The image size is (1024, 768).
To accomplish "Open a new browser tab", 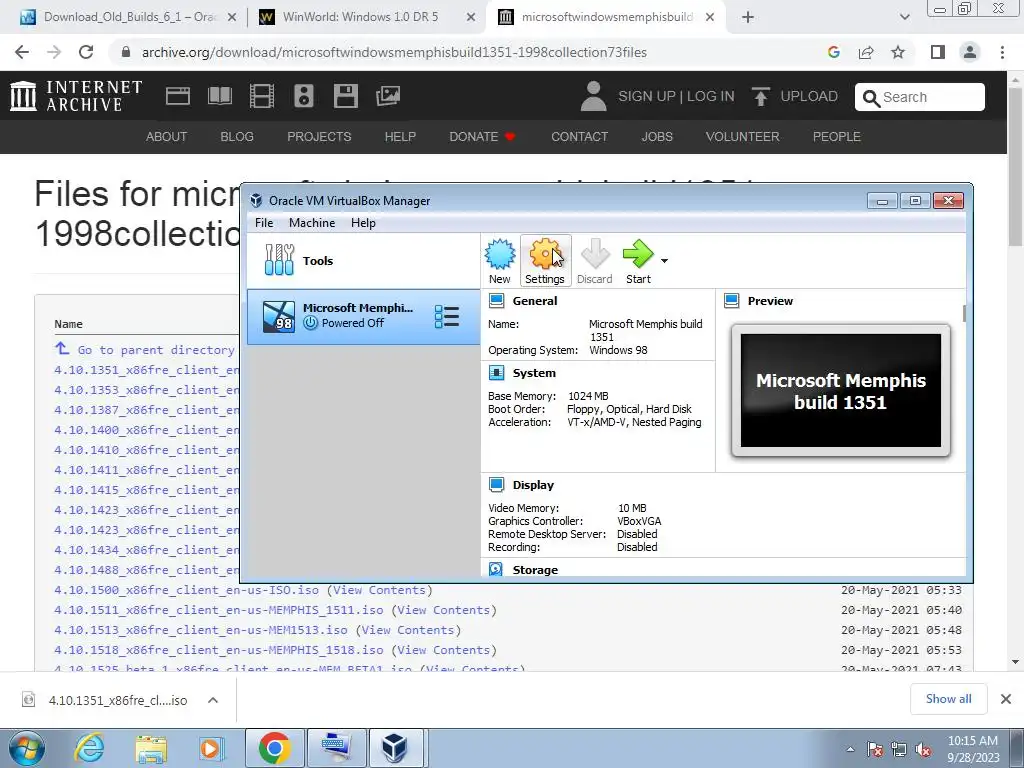I will [748, 18].
